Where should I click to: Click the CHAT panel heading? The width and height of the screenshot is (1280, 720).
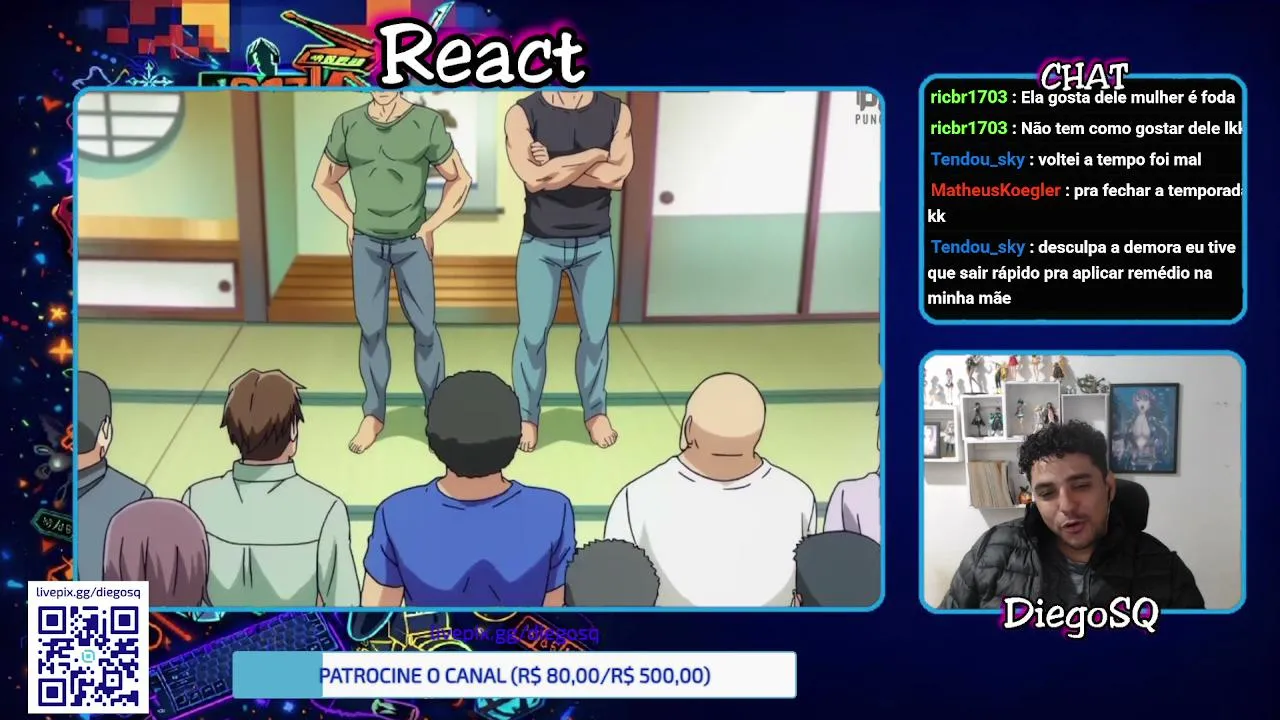point(1084,76)
